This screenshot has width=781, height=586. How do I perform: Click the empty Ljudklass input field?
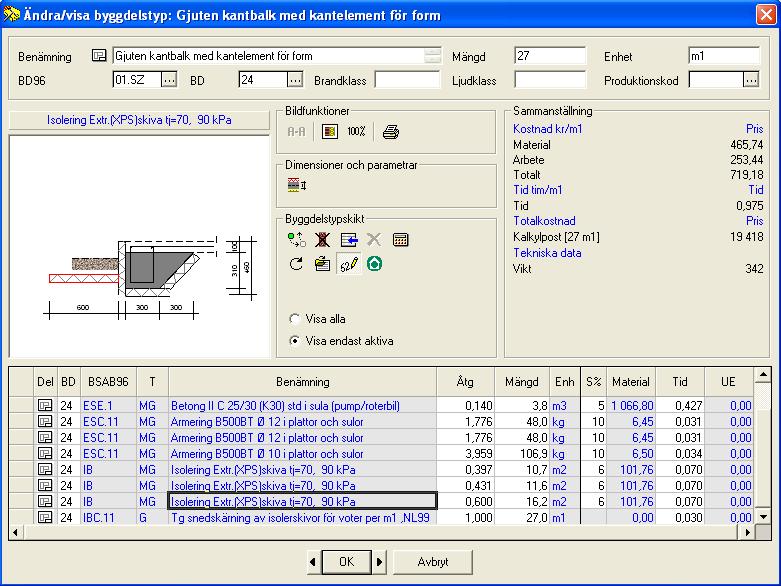pos(549,80)
